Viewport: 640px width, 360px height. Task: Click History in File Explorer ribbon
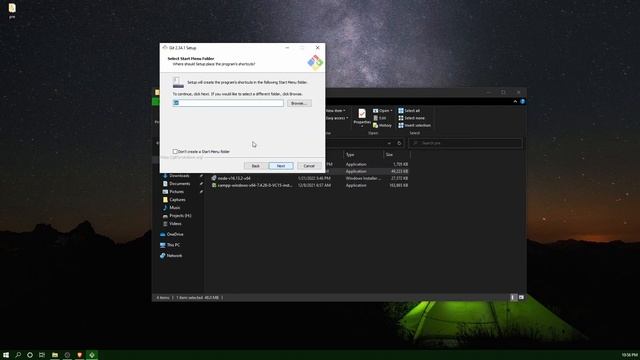click(382, 125)
